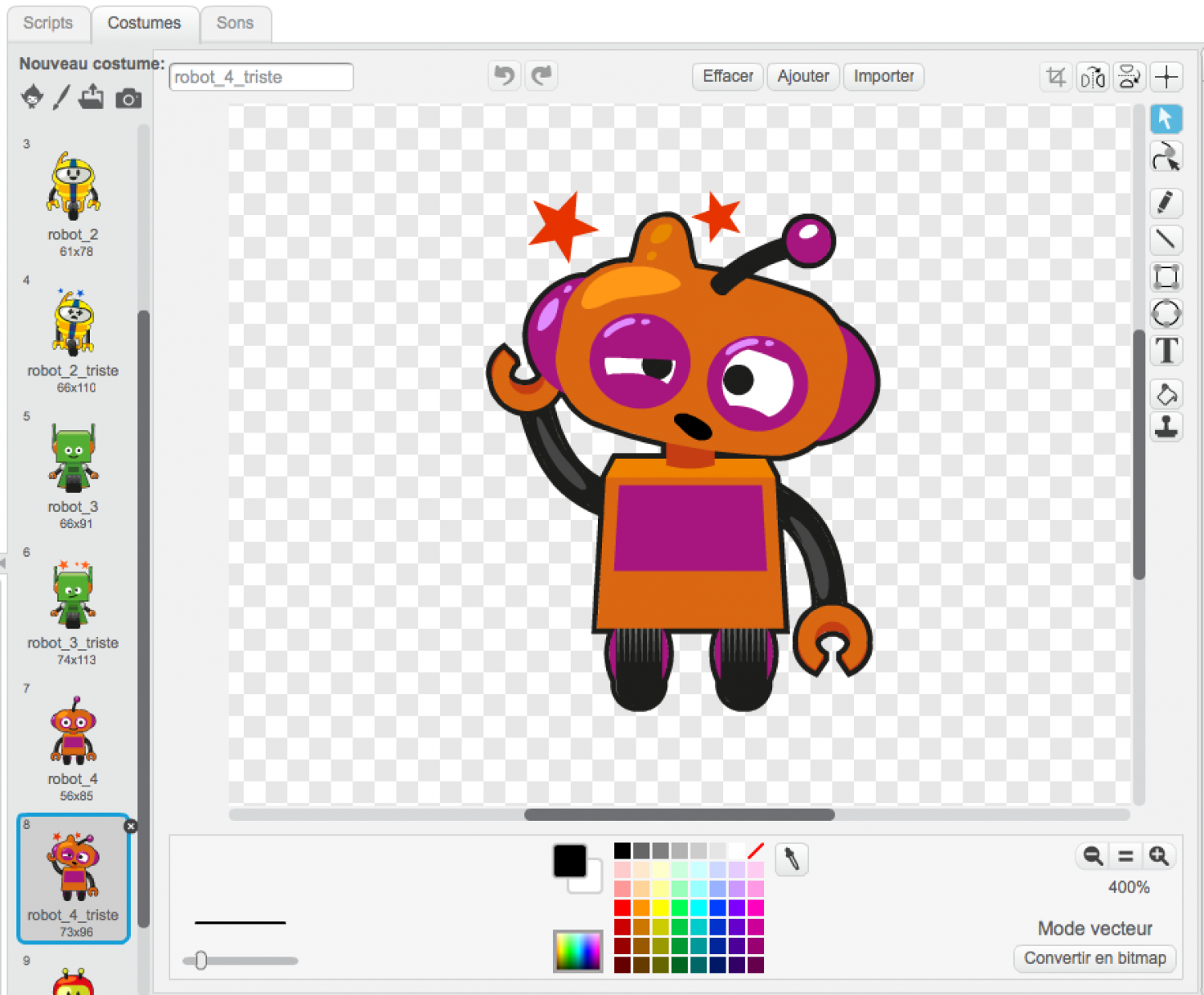Select the Line tool

[1165, 240]
